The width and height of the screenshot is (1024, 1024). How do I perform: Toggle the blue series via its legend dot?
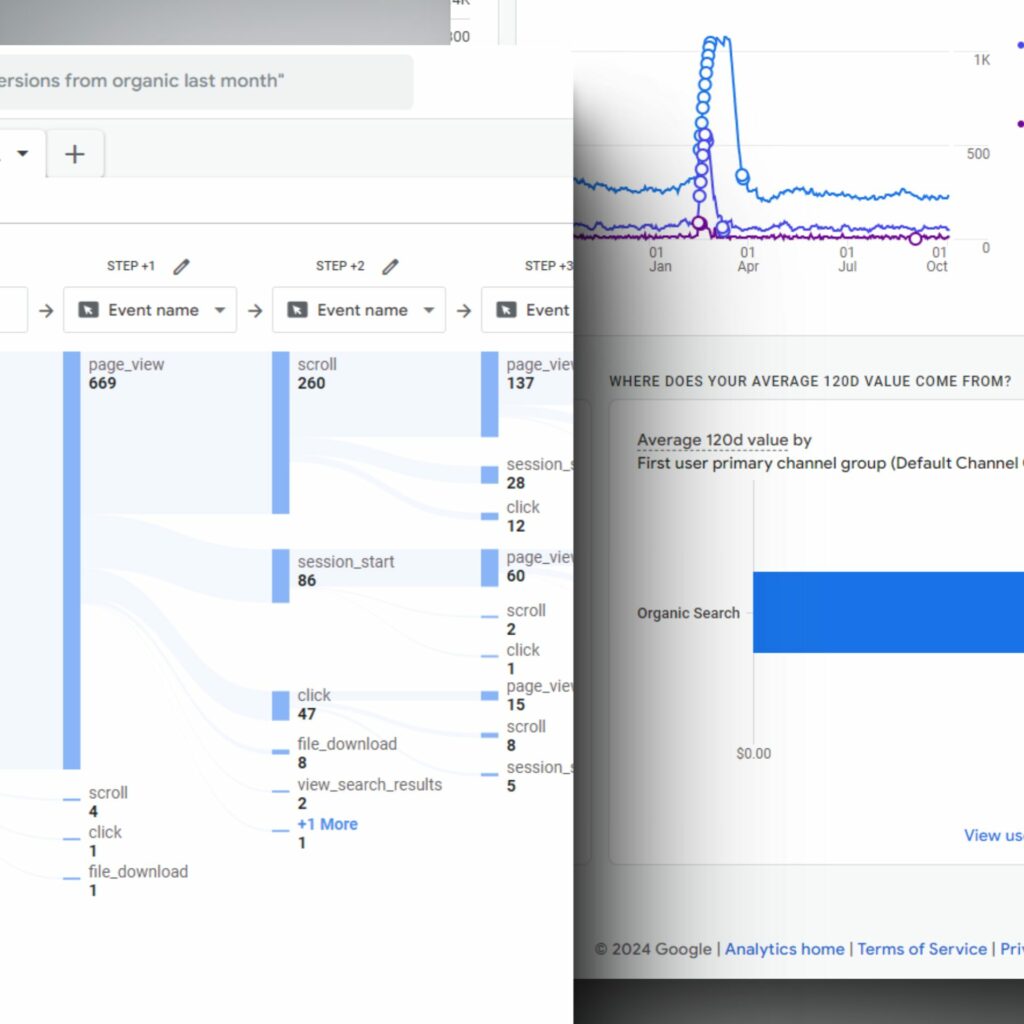(x=1018, y=44)
